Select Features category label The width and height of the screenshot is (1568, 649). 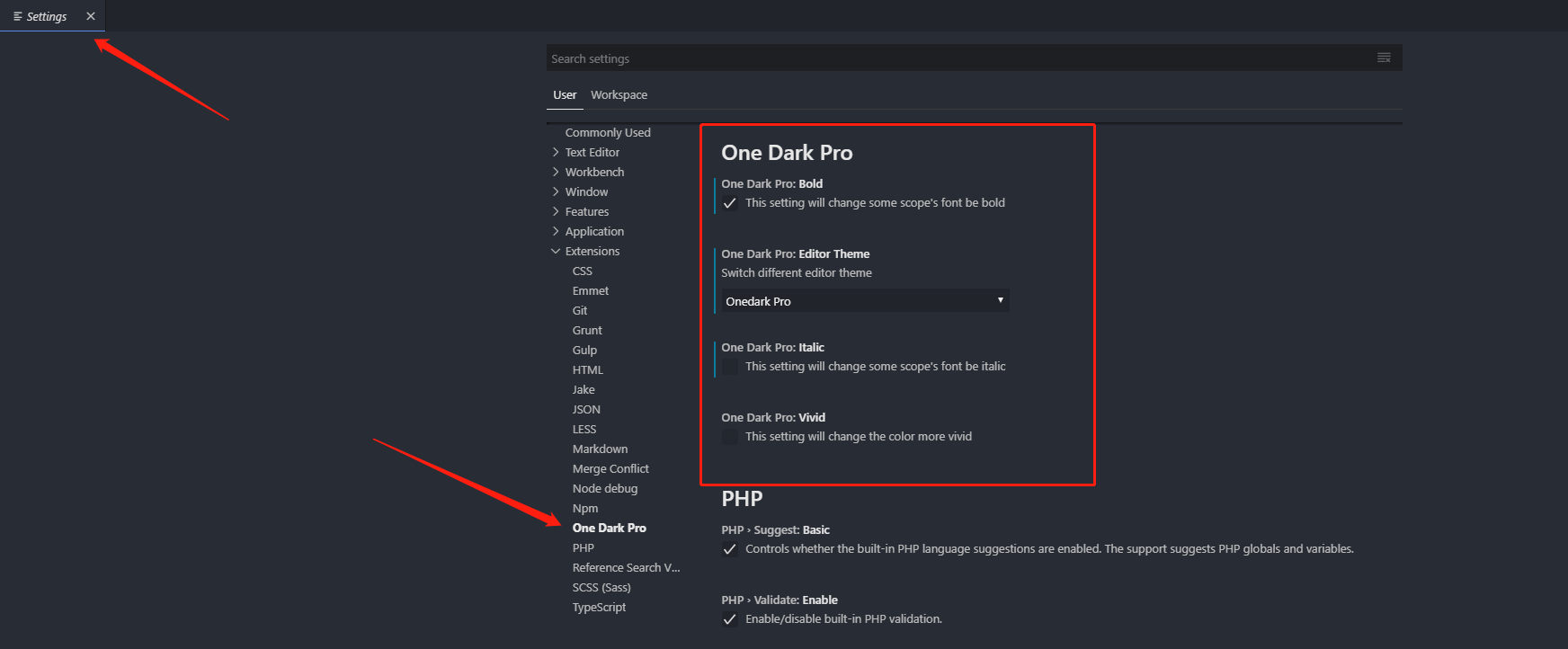coord(587,211)
